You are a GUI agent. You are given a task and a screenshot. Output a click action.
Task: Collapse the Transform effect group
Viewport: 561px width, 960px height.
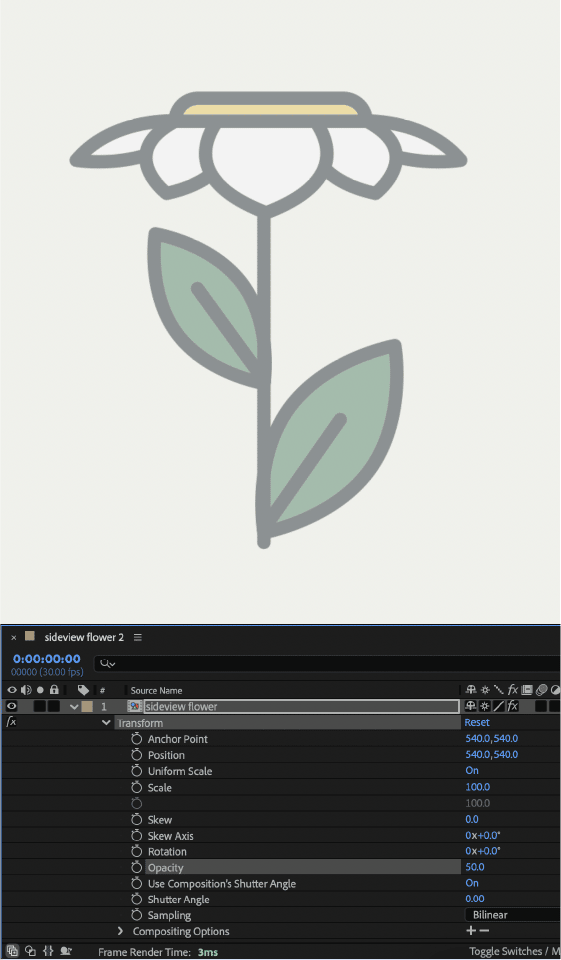[107, 722]
